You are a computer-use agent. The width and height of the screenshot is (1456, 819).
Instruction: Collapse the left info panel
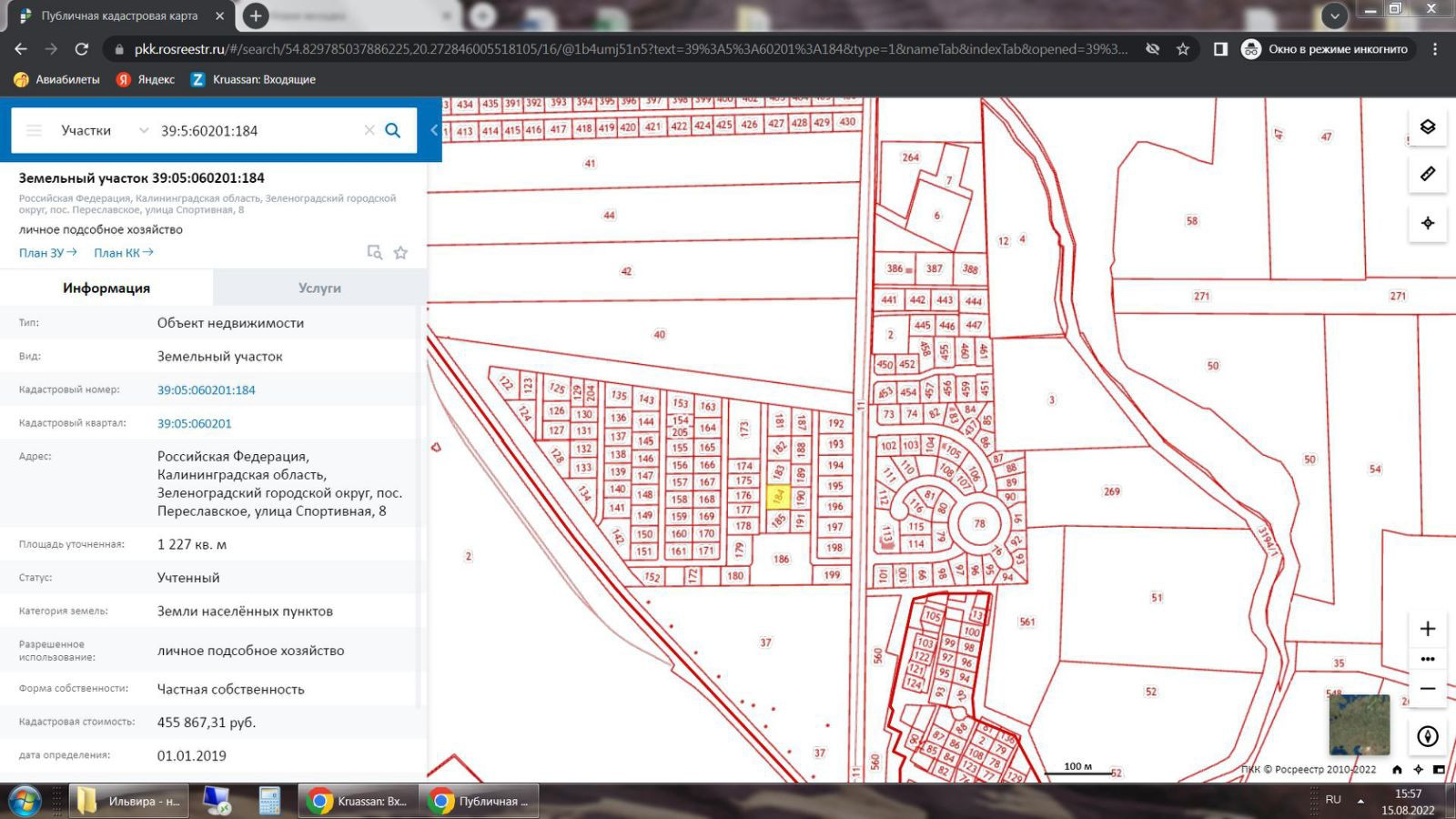pyautogui.click(x=434, y=130)
